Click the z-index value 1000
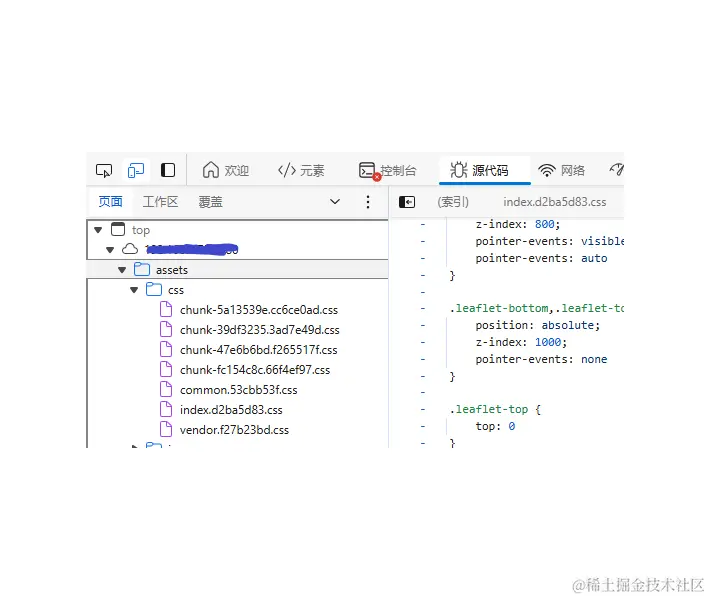Image resolution: width=710 pixels, height=599 pixels. (x=548, y=342)
